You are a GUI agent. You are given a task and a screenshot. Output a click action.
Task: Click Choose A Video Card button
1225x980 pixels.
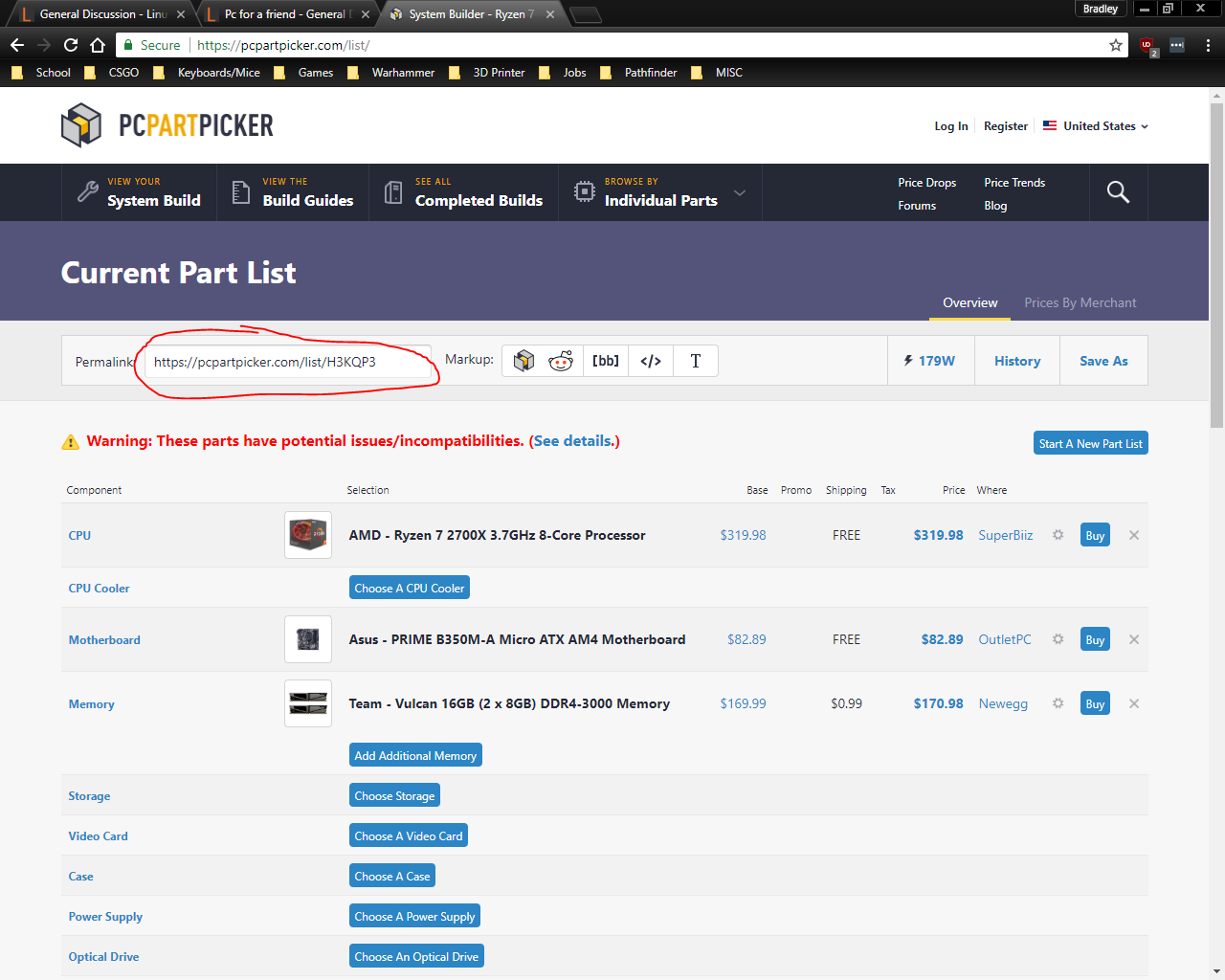point(409,835)
